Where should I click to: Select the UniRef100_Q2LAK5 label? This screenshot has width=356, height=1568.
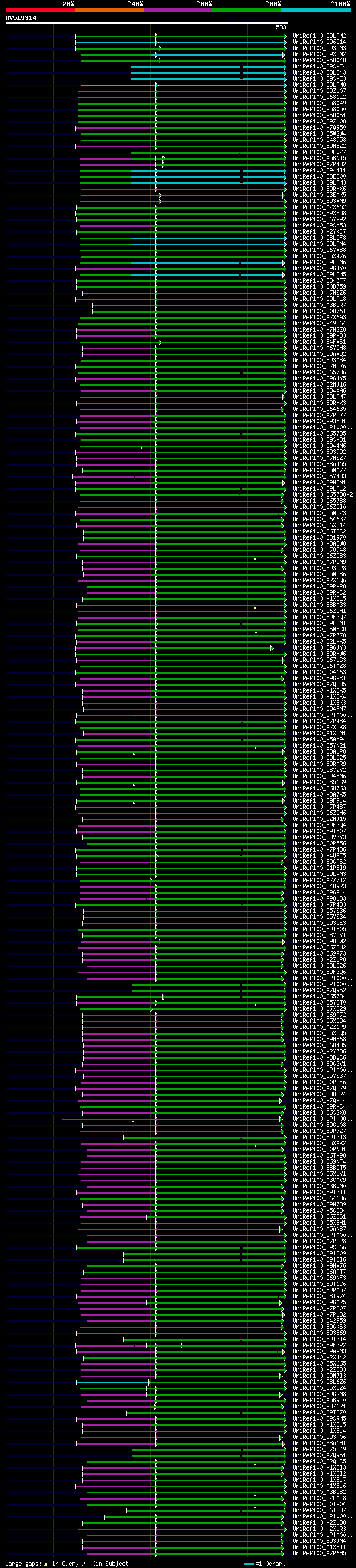[319, 641]
